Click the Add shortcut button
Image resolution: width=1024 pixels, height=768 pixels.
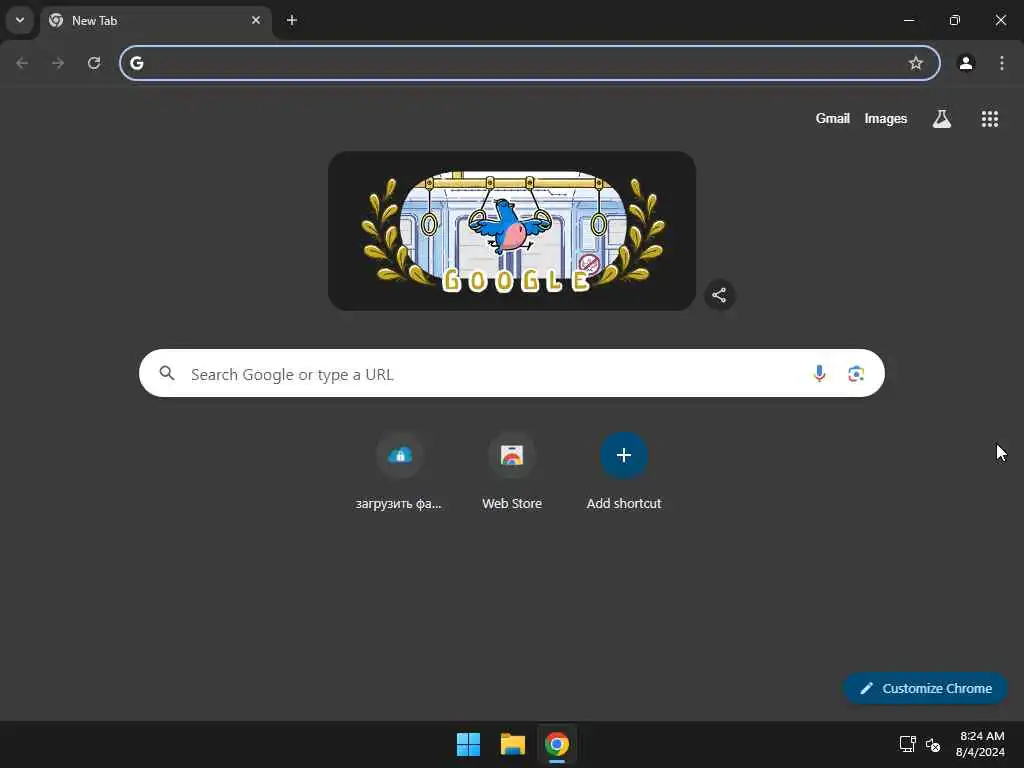tap(624, 472)
